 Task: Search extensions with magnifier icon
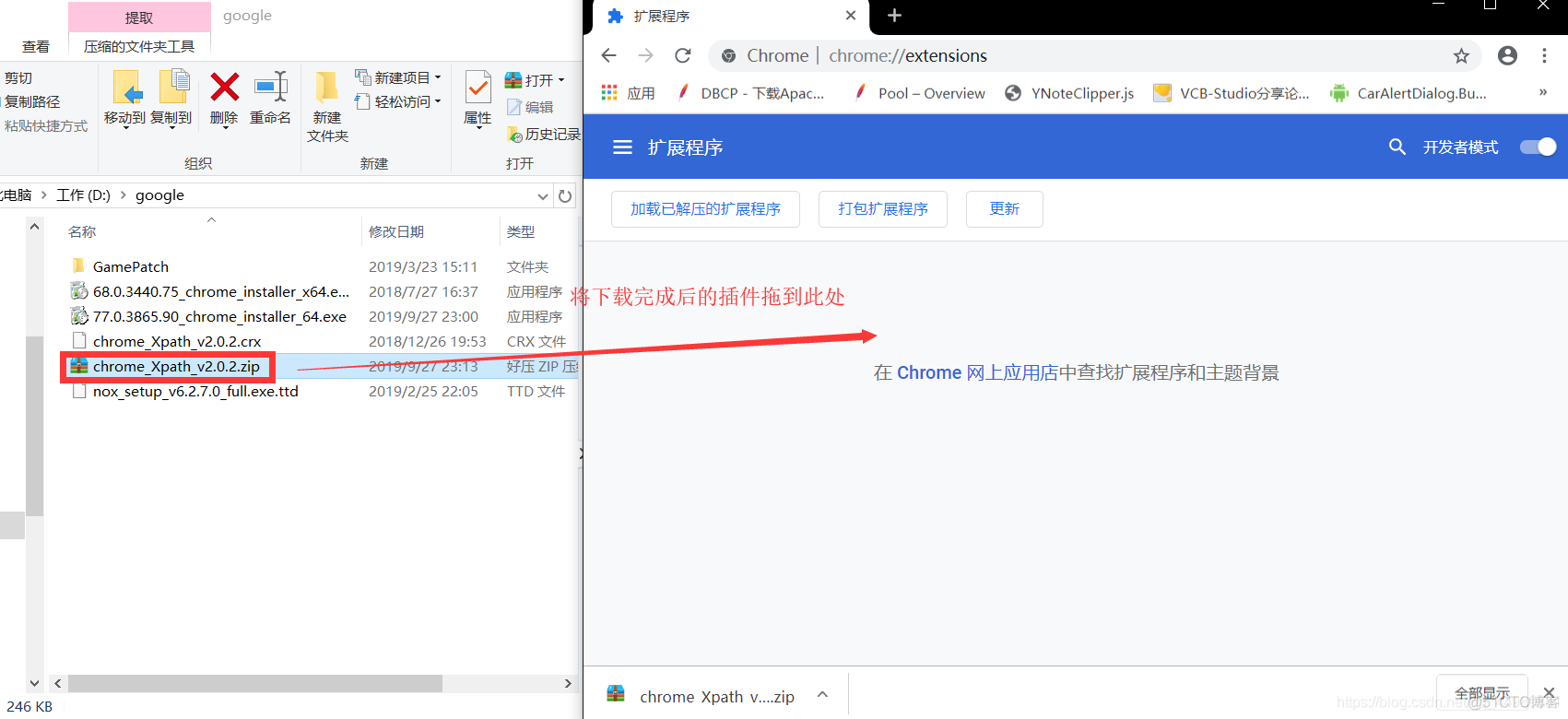click(1397, 147)
